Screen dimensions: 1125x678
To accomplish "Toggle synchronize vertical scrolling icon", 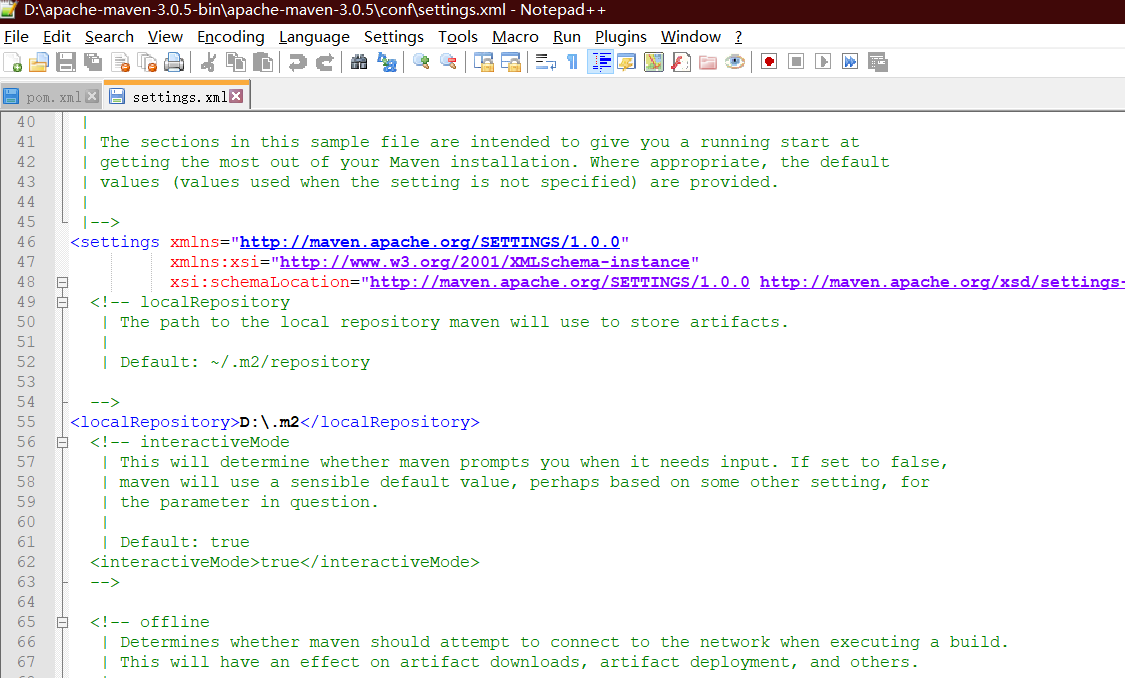I will [484, 62].
